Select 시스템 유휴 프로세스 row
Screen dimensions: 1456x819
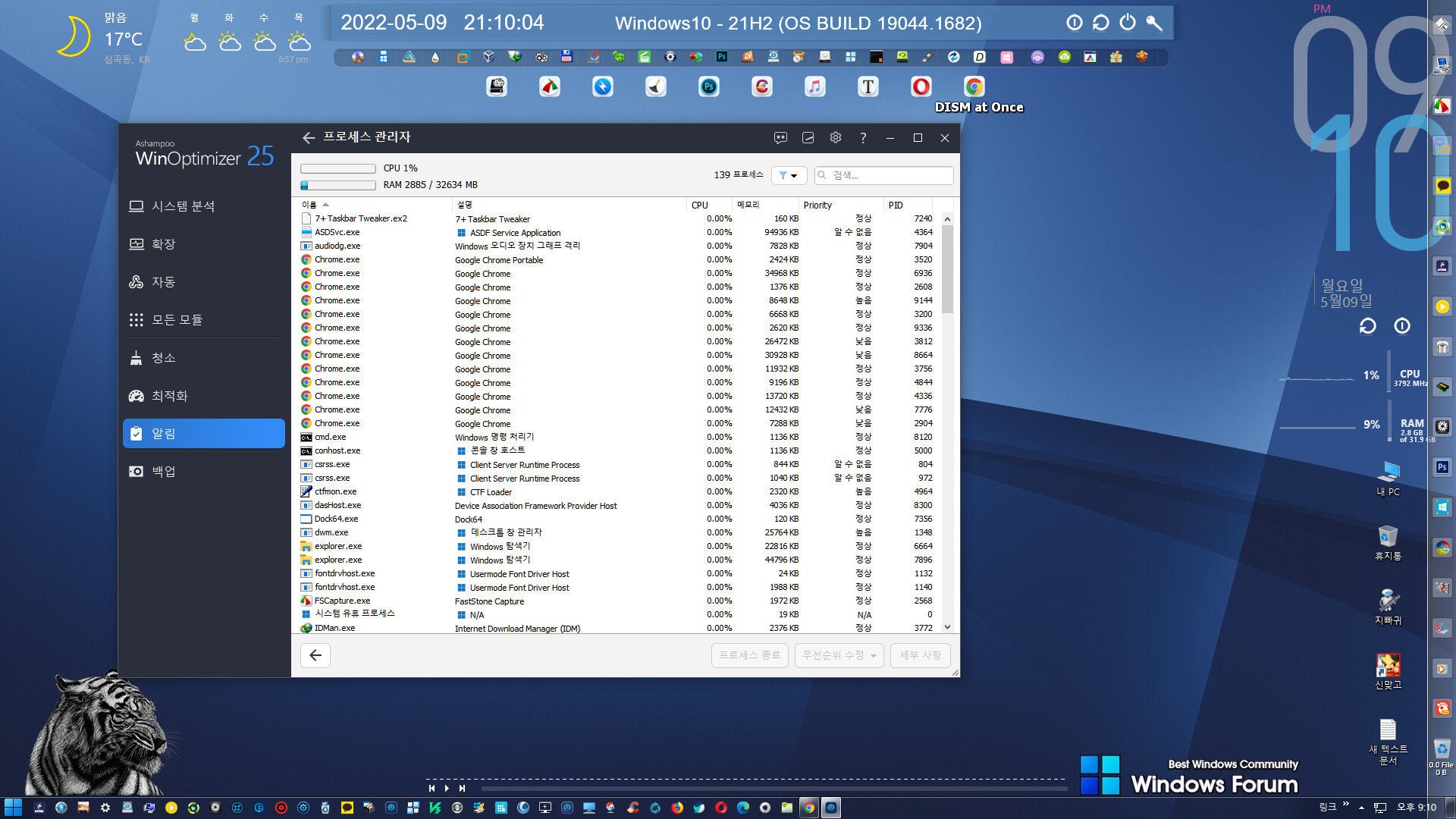pos(617,614)
